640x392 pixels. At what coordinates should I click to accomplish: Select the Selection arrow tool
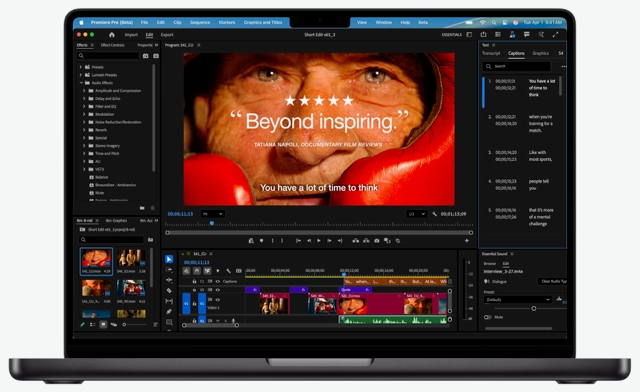169,259
